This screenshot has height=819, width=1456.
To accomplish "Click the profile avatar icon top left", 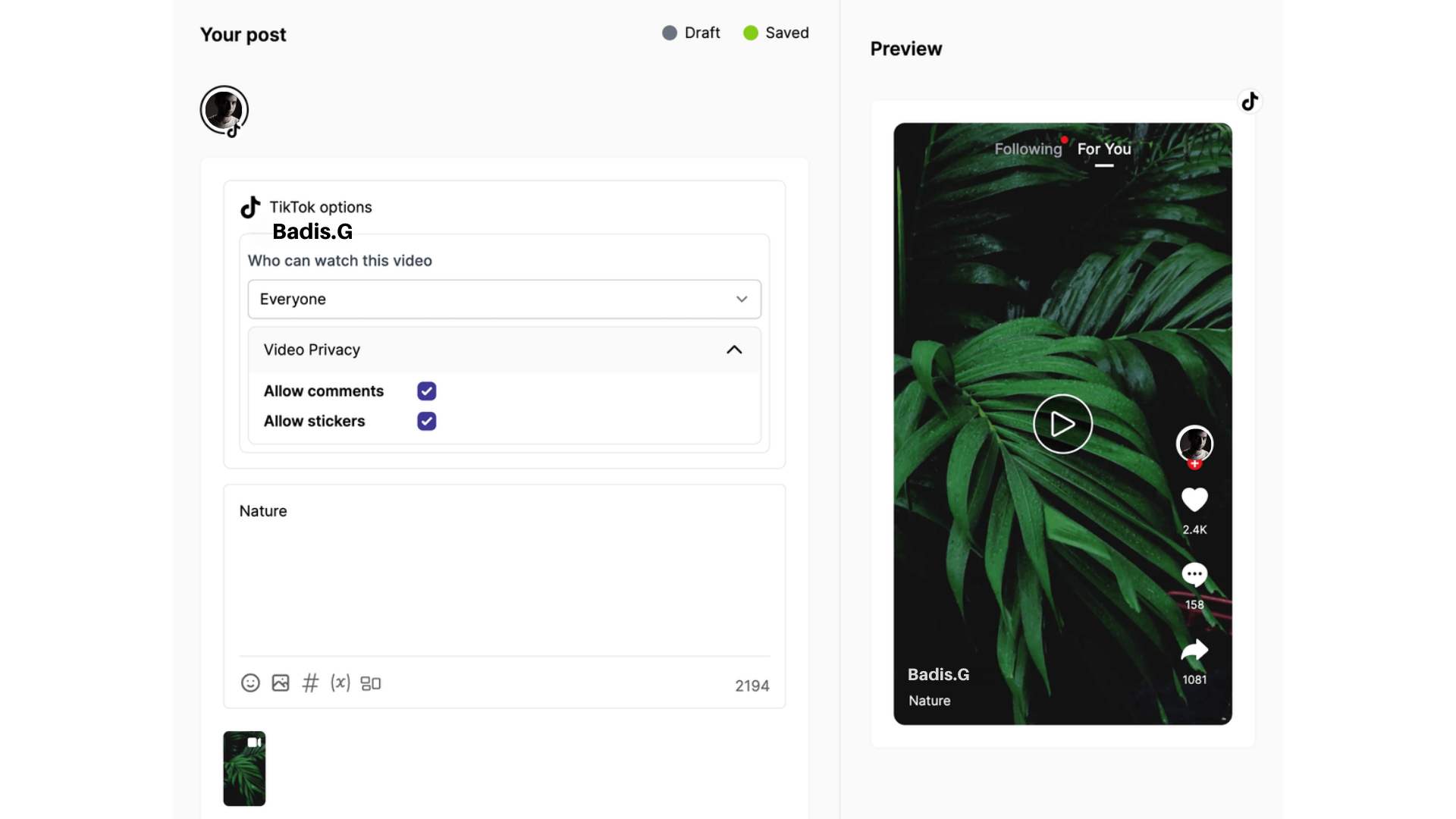I will pyautogui.click(x=223, y=109).
